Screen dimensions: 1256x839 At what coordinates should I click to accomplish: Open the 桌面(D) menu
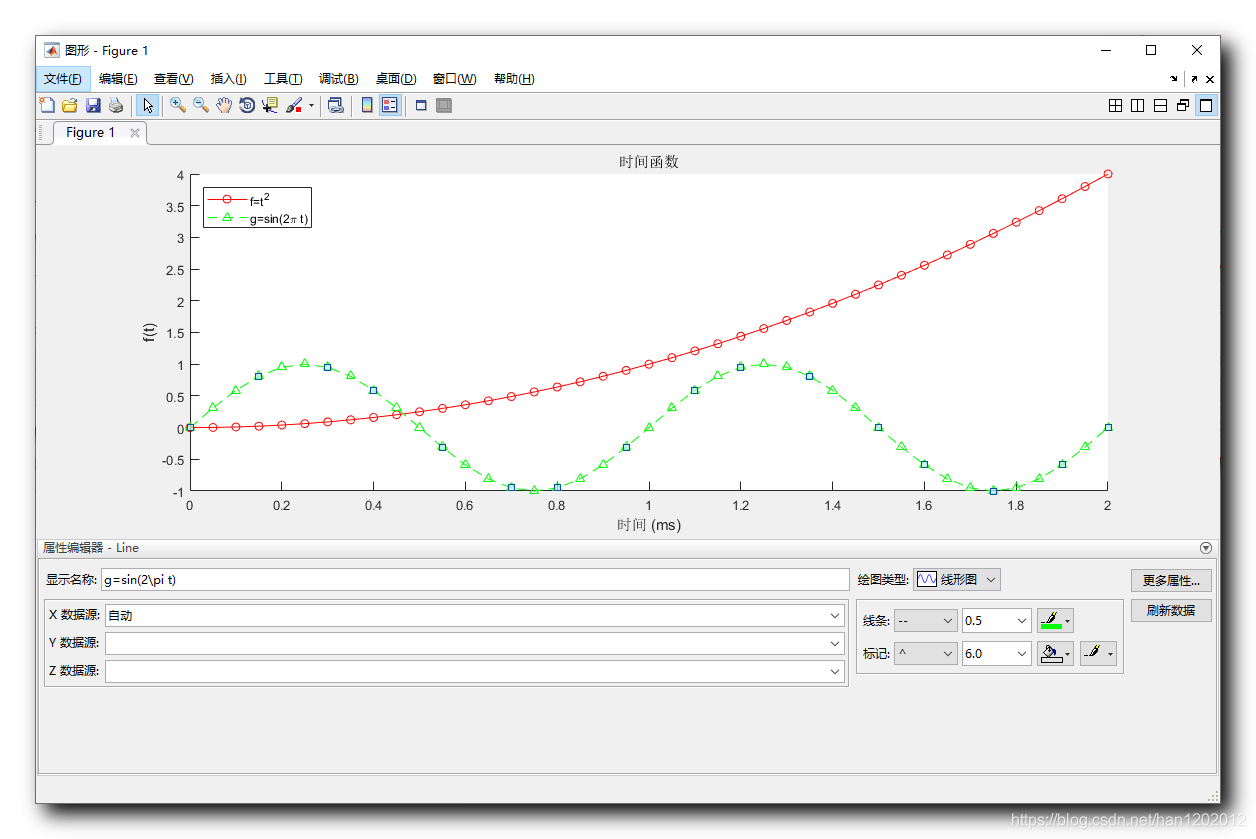click(396, 79)
